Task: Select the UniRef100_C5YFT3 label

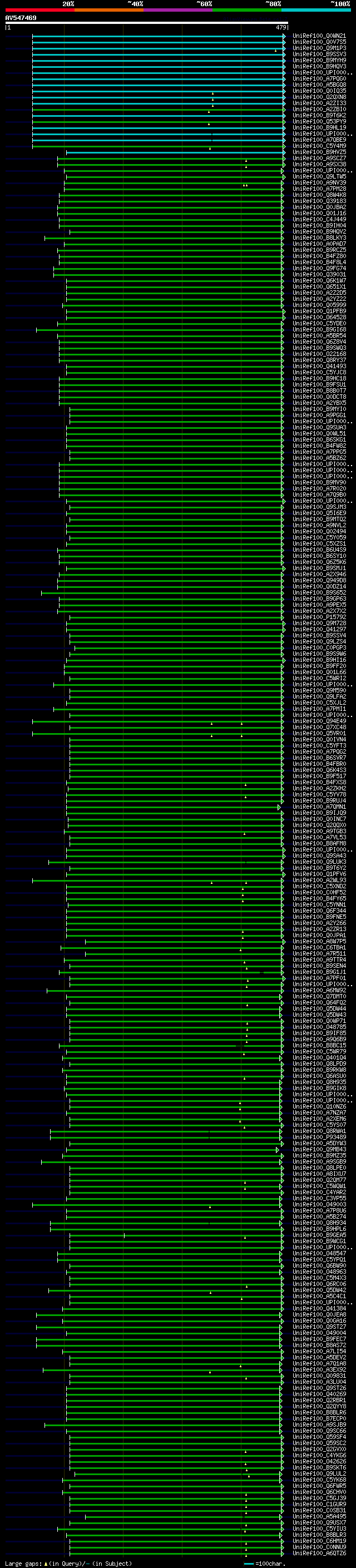Action: (319, 746)
